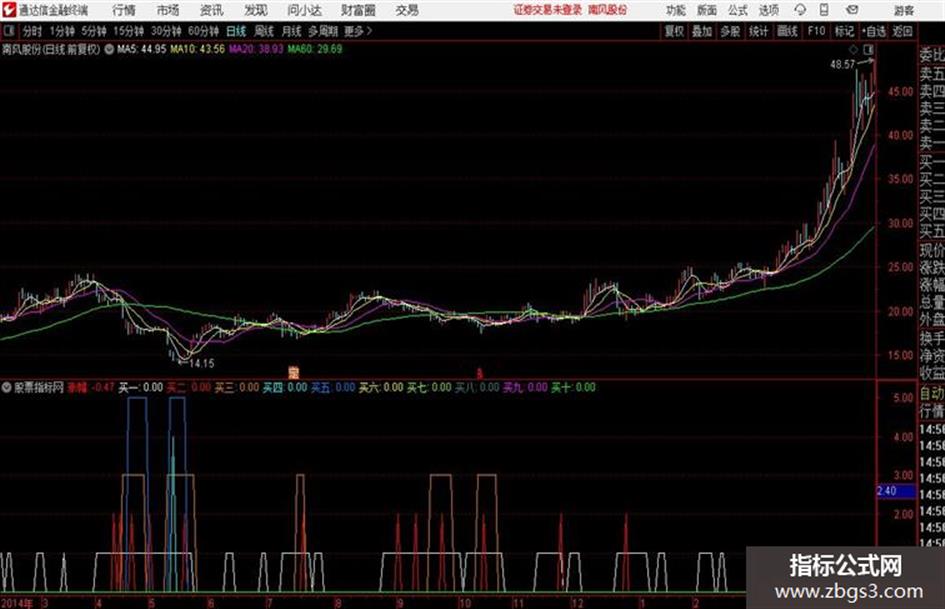Viewport: 945px width, 609px height.
Task: Click the 统计 statistics toolbar button
Action: click(x=758, y=31)
